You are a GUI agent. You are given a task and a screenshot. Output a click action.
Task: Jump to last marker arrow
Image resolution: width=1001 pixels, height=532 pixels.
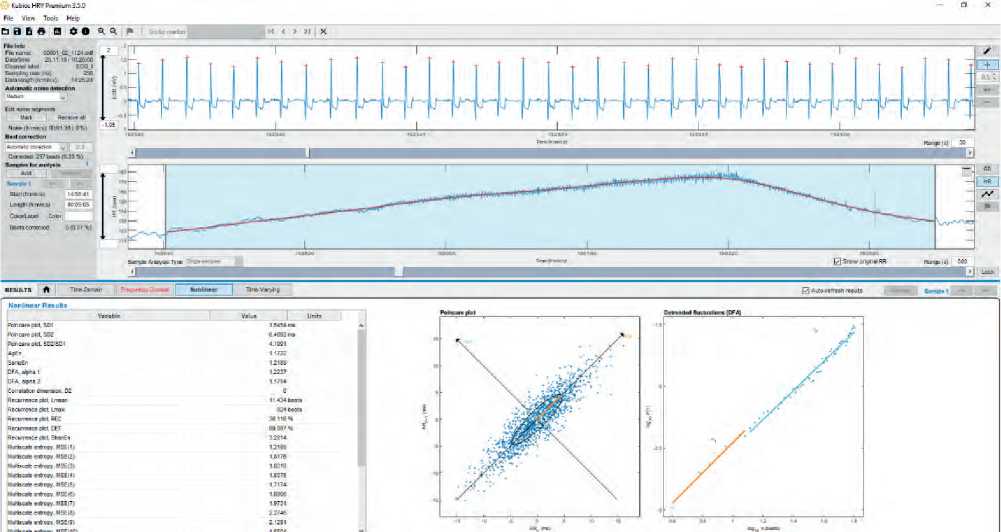point(308,31)
